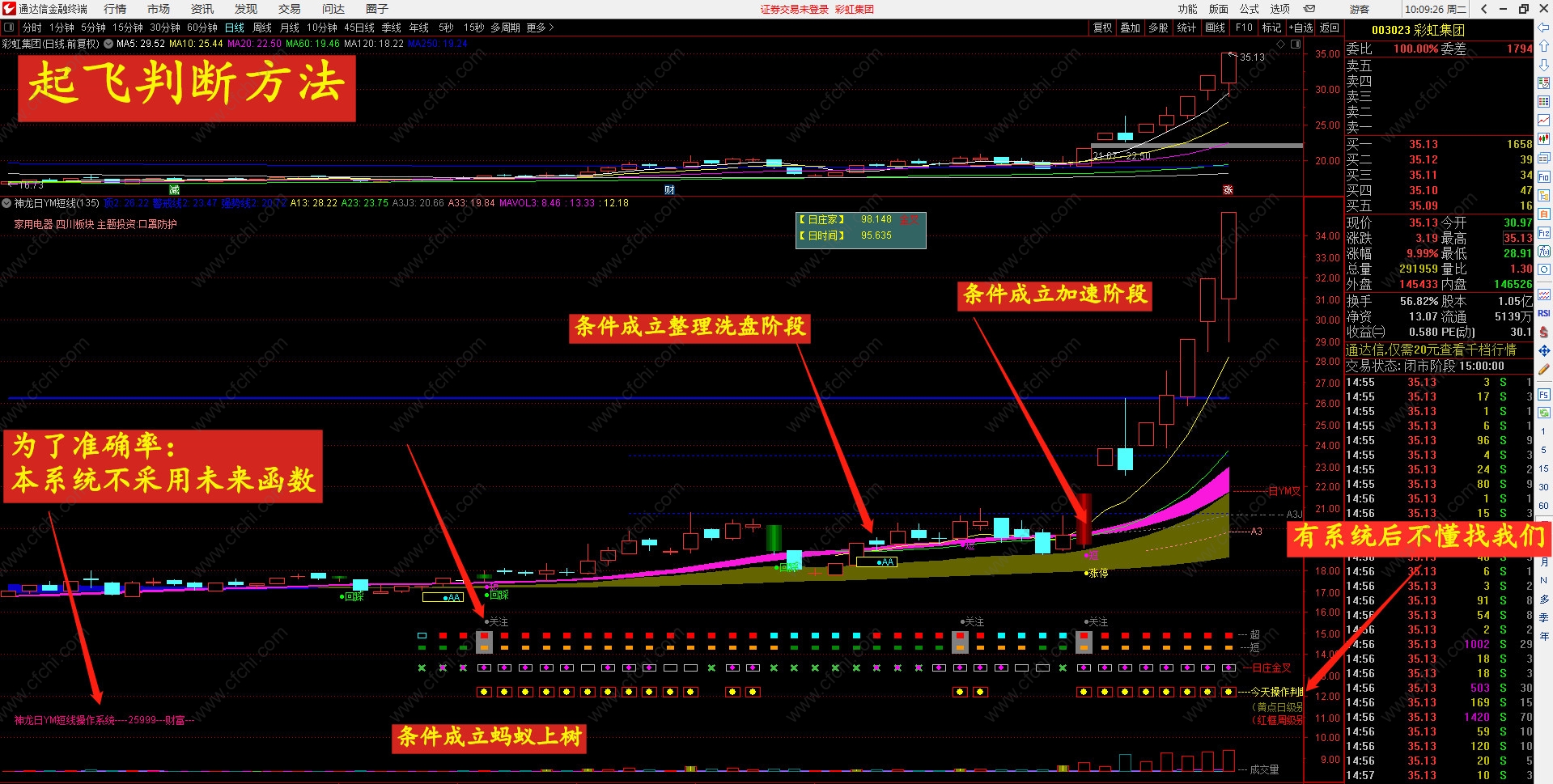Click the left arrow icon in right sidebar

1544,28
